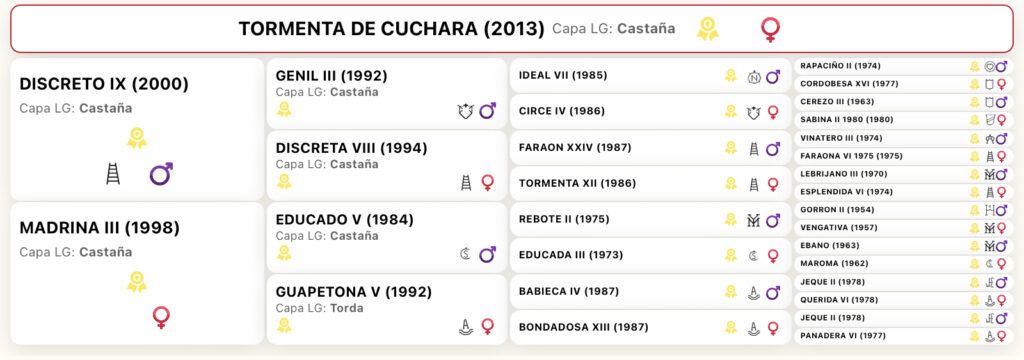Click the ladder brand icon for Discreta VIII
Screen dimensions: 1024x360
click(x=466, y=182)
